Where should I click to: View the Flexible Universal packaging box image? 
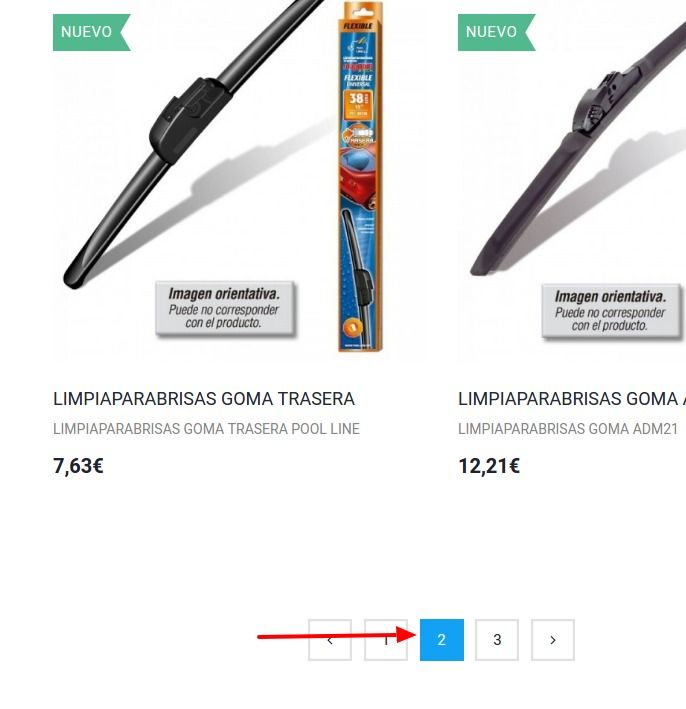coord(361,176)
